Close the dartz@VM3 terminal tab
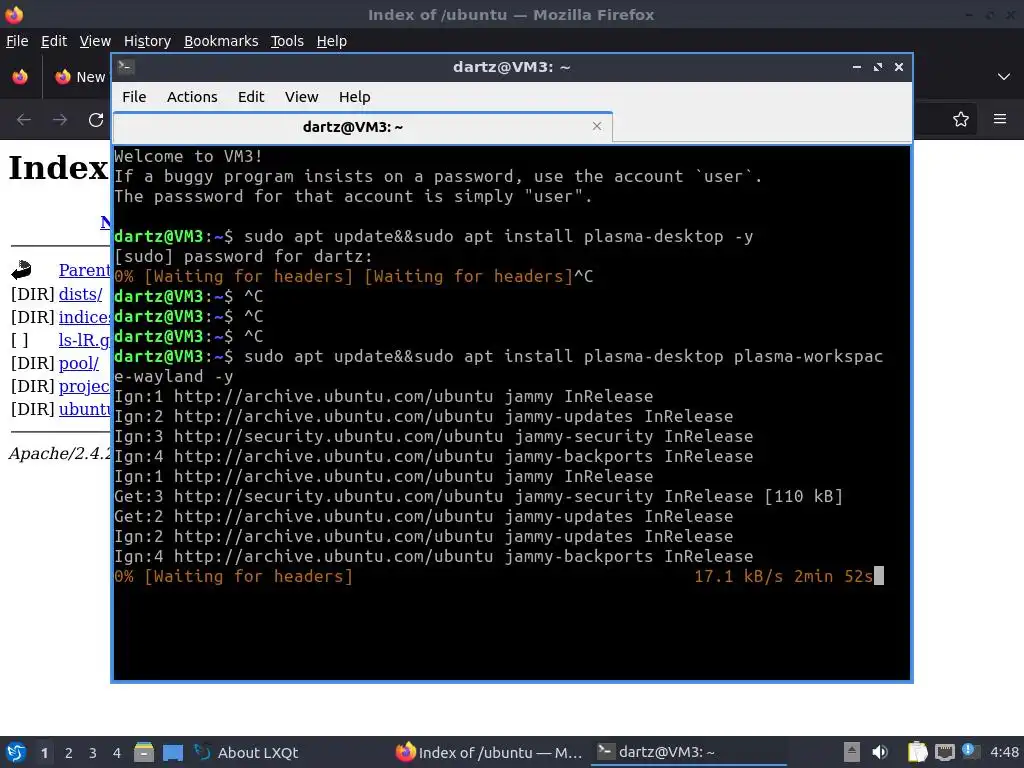The height and width of the screenshot is (768, 1024). tap(596, 126)
